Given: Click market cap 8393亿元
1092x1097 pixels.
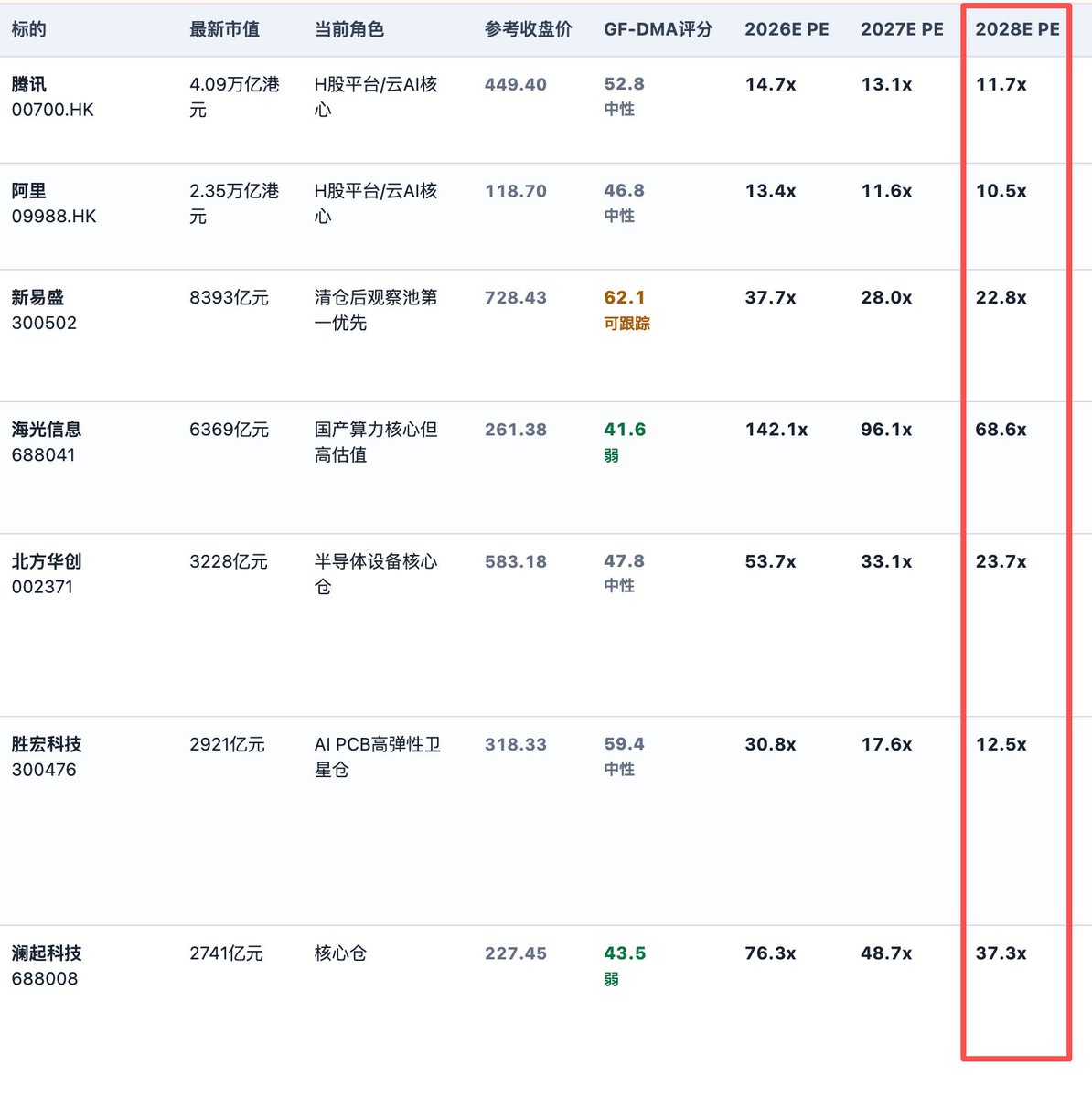Looking at the screenshot, I should (229, 297).
